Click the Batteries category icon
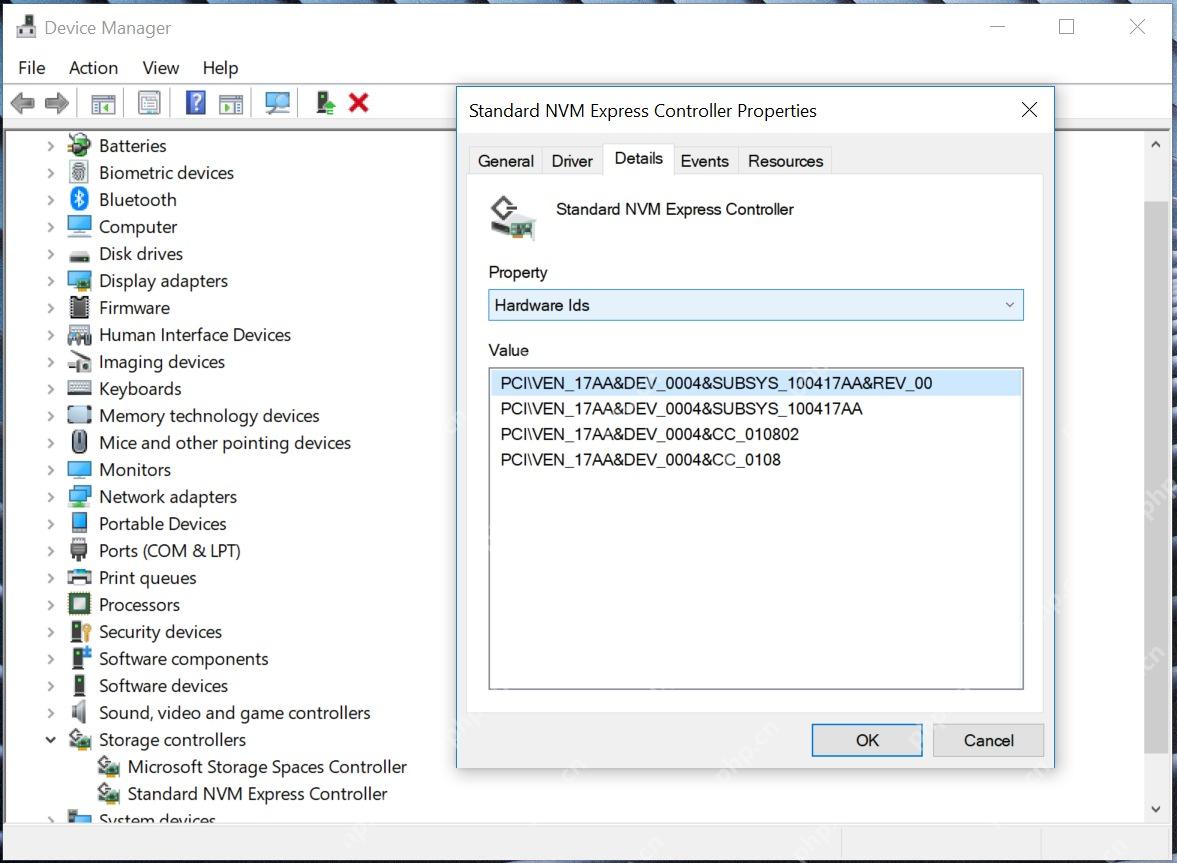The image size is (1177, 863). tap(79, 145)
